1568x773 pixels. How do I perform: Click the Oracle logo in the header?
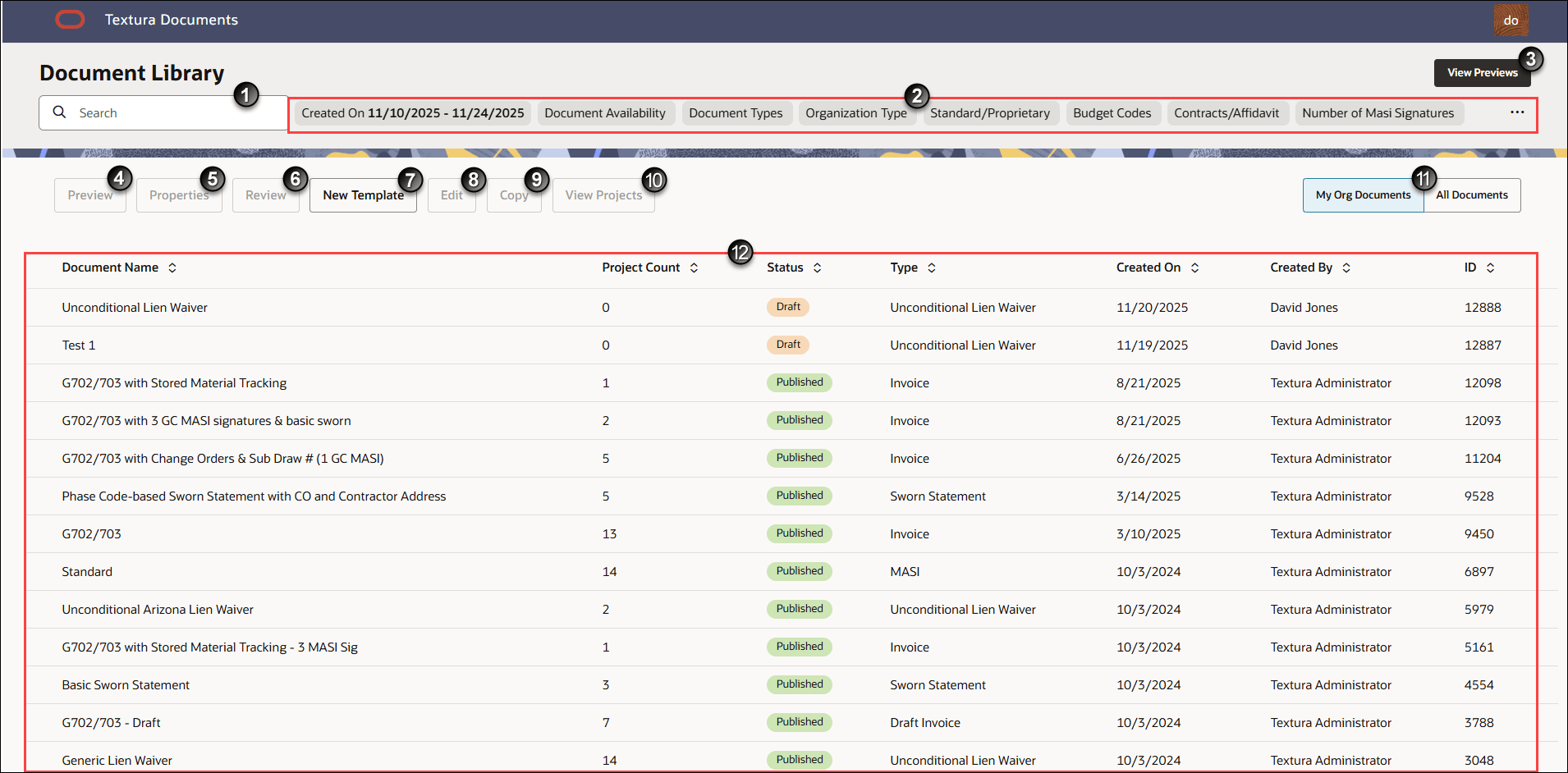(x=70, y=19)
